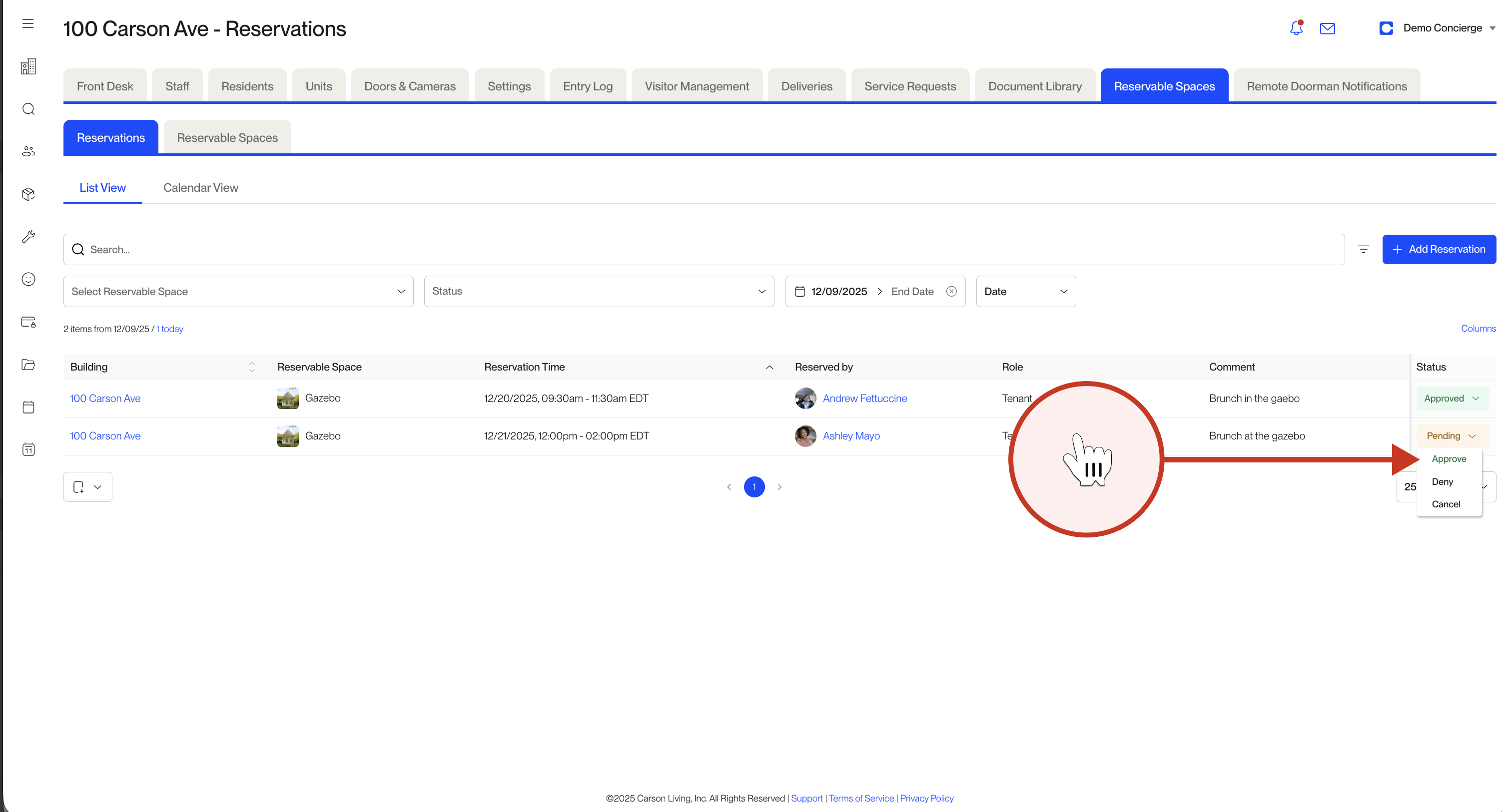Open the package deliveries sidebar icon
The width and height of the screenshot is (1502, 812).
28,194
